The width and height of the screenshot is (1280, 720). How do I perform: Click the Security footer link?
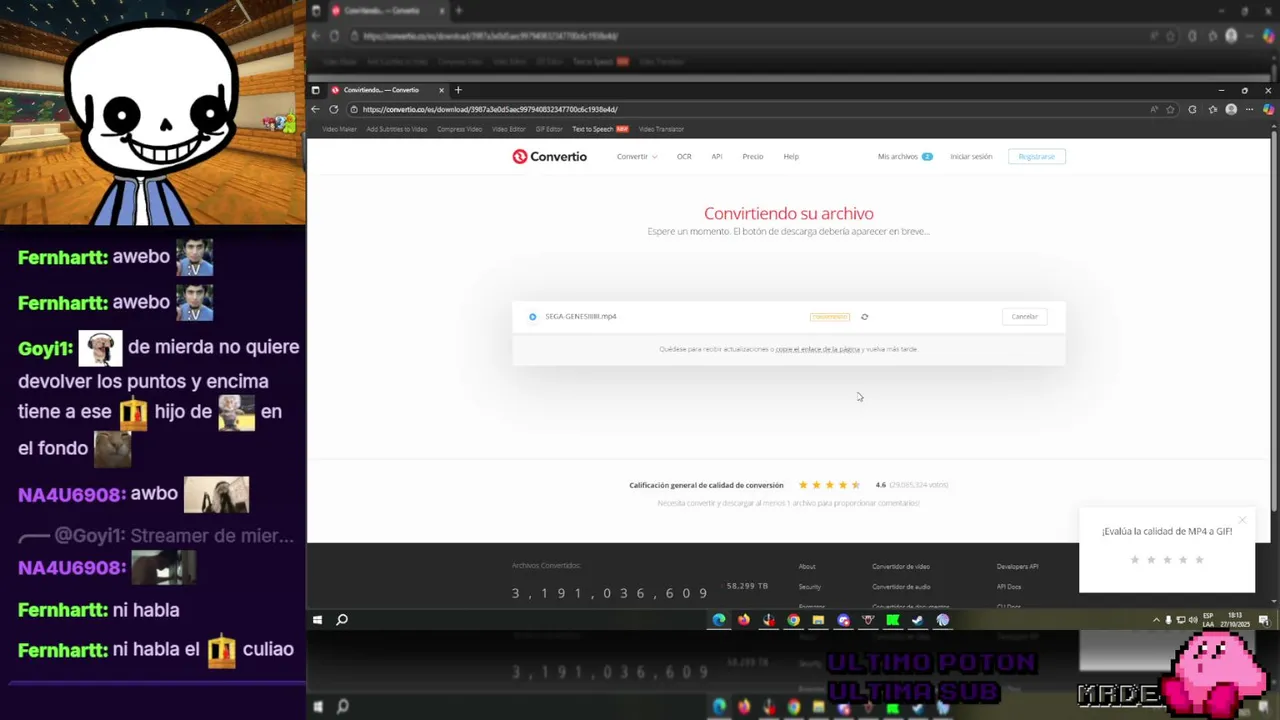(810, 587)
